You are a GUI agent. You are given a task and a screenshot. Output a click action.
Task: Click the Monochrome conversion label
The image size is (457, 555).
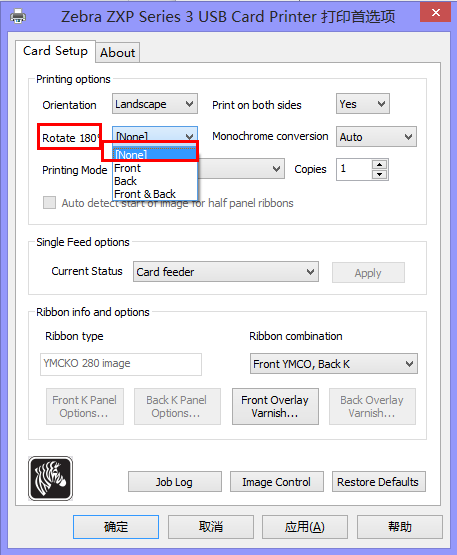pos(270,136)
